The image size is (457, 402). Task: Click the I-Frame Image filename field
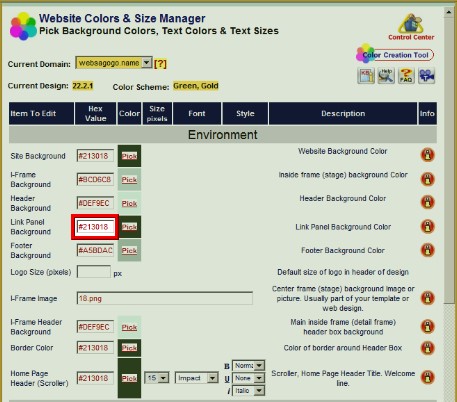pos(165,298)
